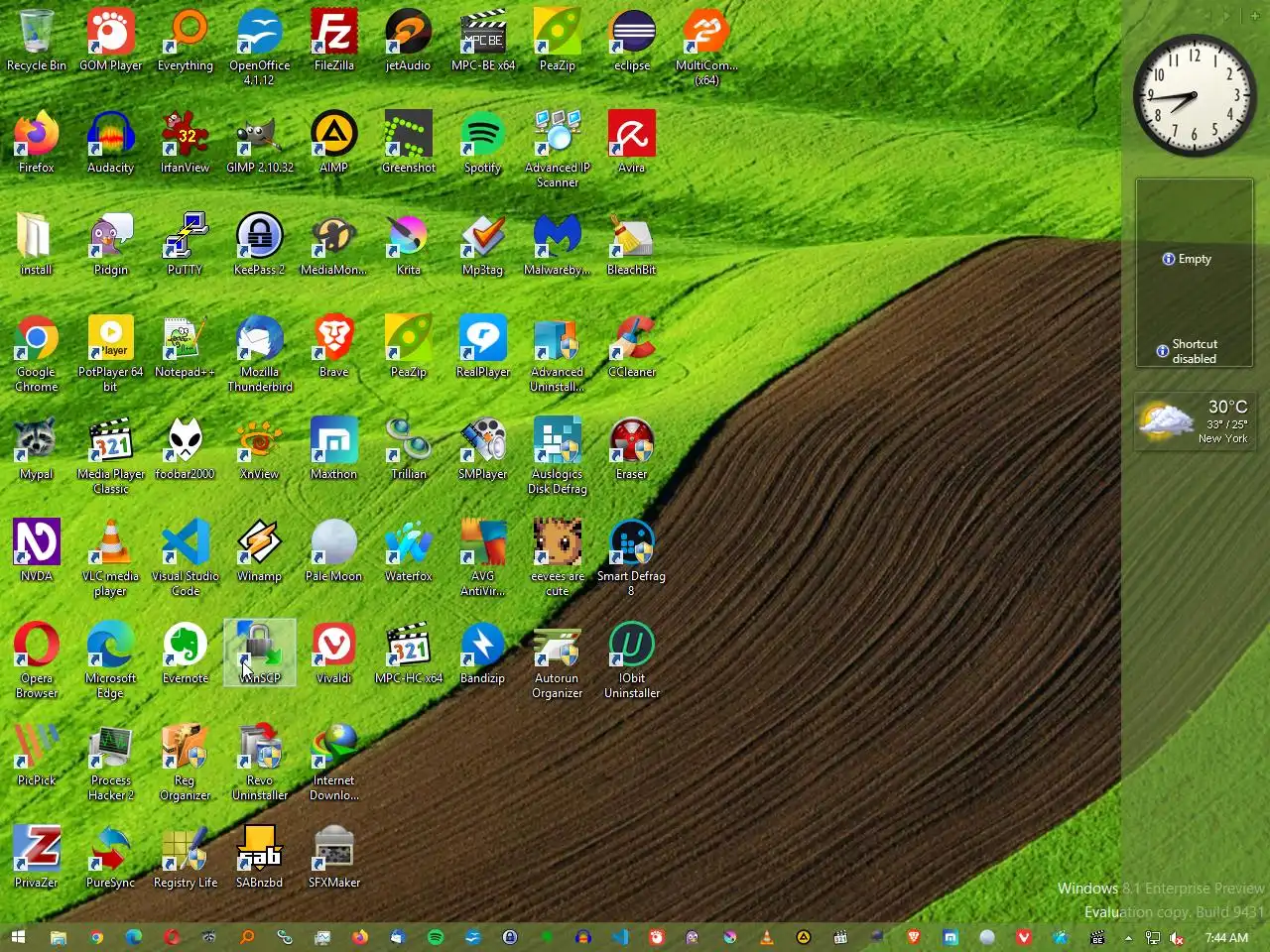Select the 'Shortcut disabled' gadget text
This screenshot has height=952, width=1270.
[1195, 351]
